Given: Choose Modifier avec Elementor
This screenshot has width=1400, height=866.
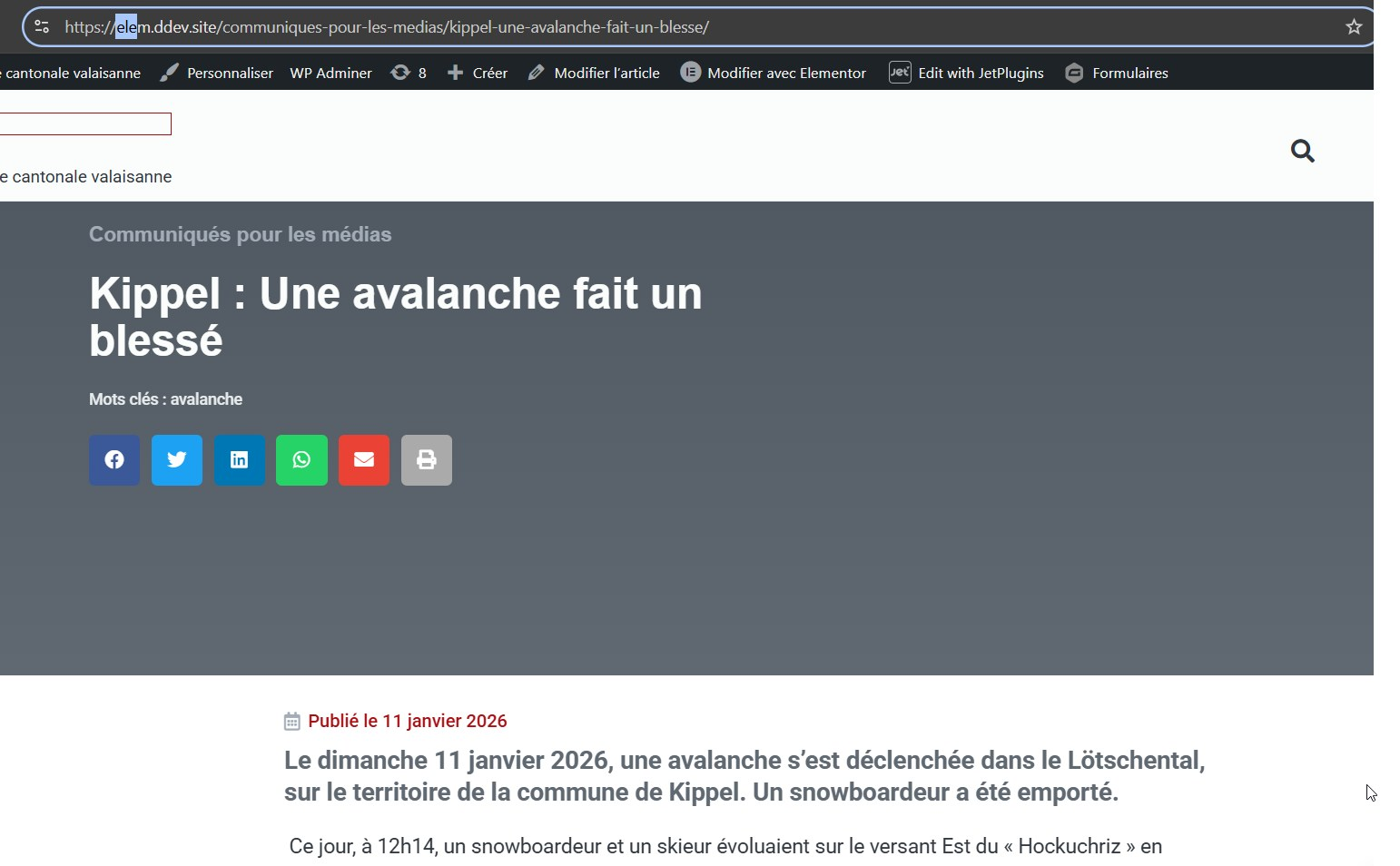Looking at the screenshot, I should pos(786,73).
